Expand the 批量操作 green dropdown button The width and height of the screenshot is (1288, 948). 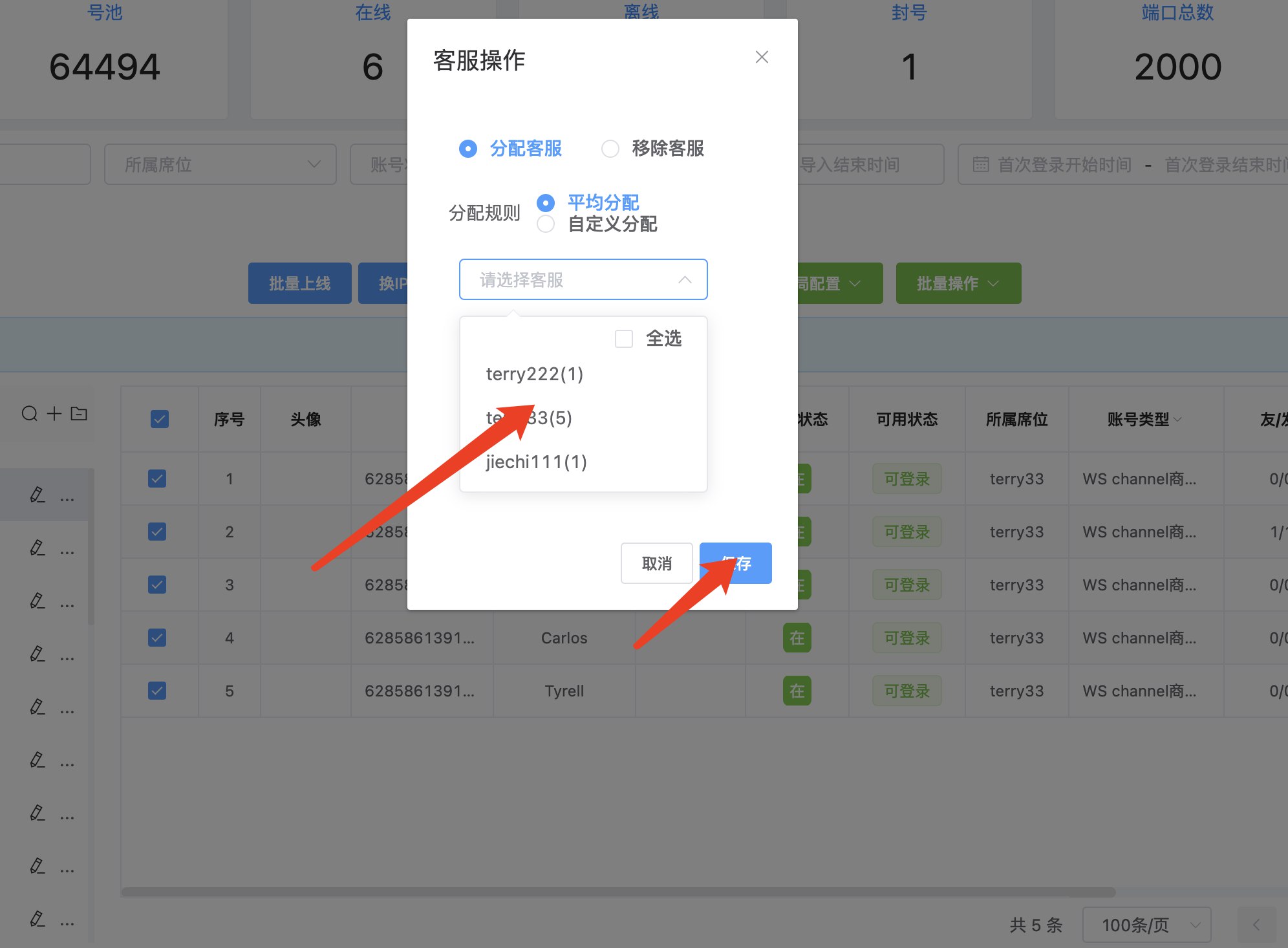958,283
